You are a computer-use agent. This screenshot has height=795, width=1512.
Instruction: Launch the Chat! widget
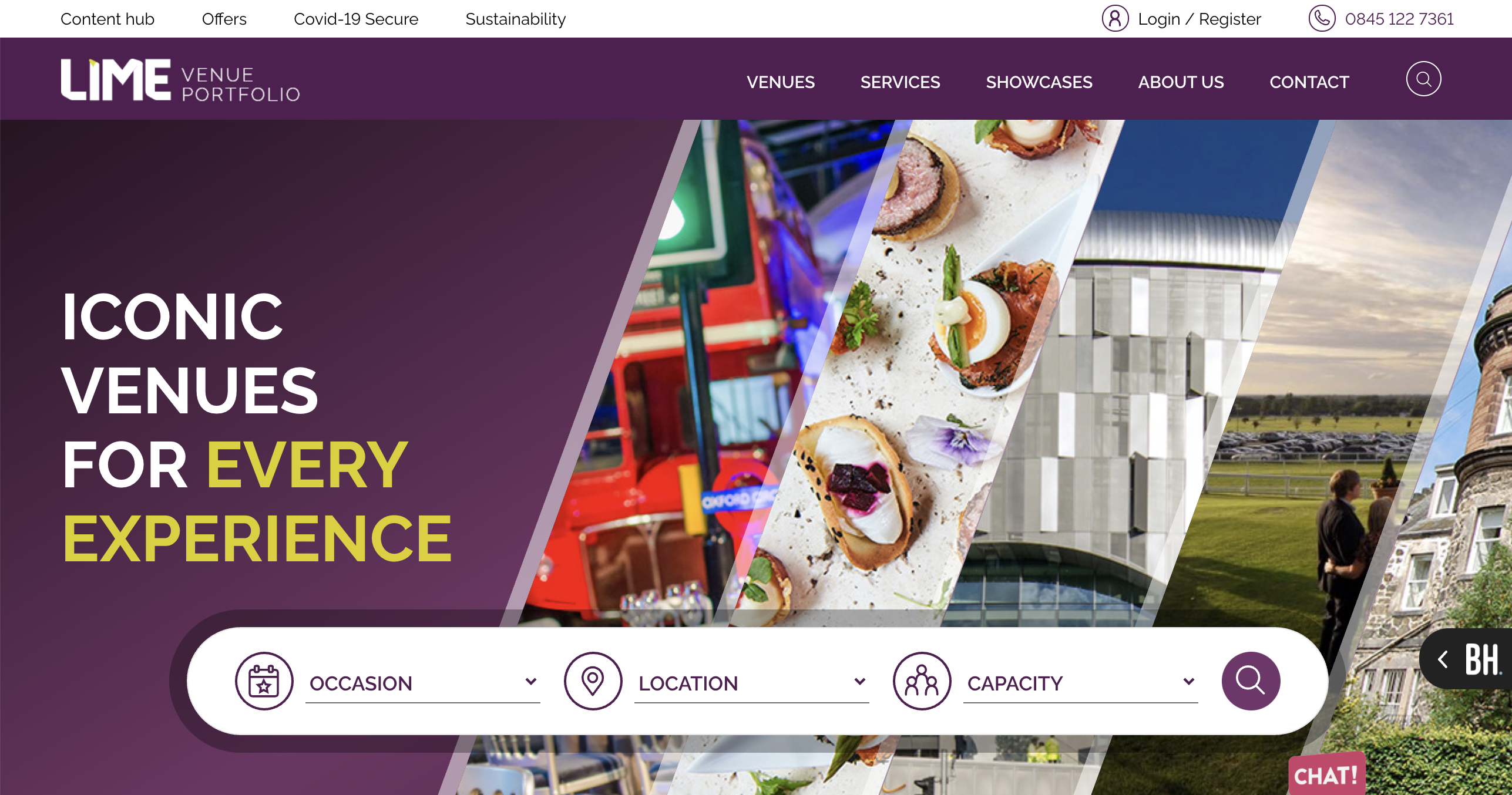(1326, 775)
